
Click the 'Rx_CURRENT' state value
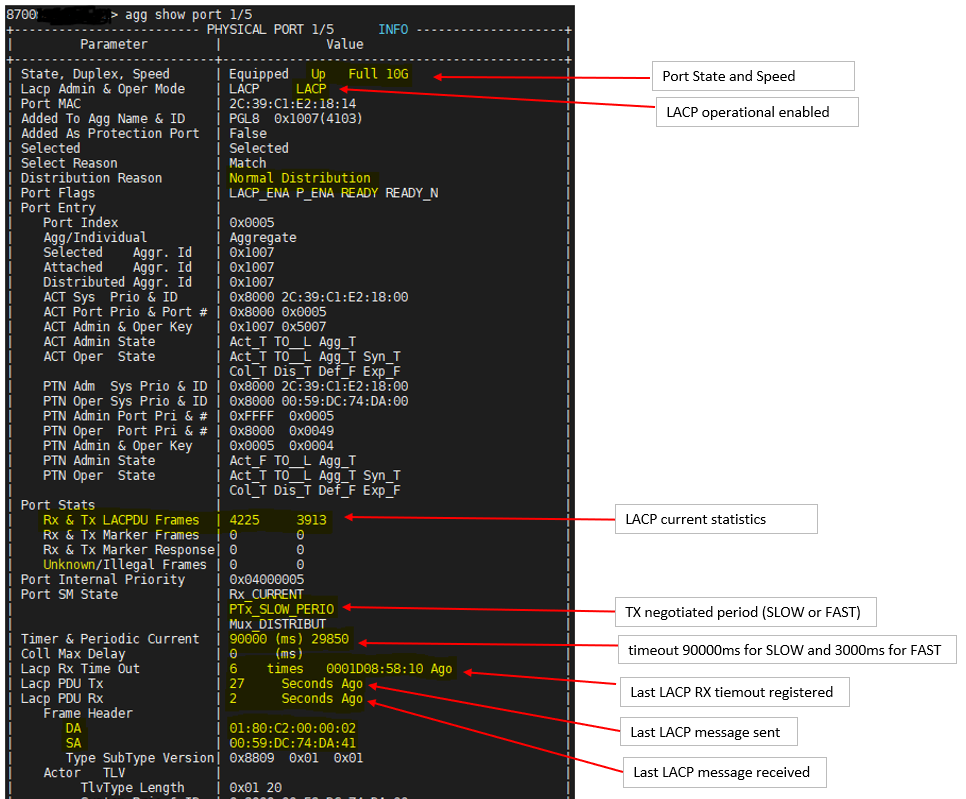(267, 594)
